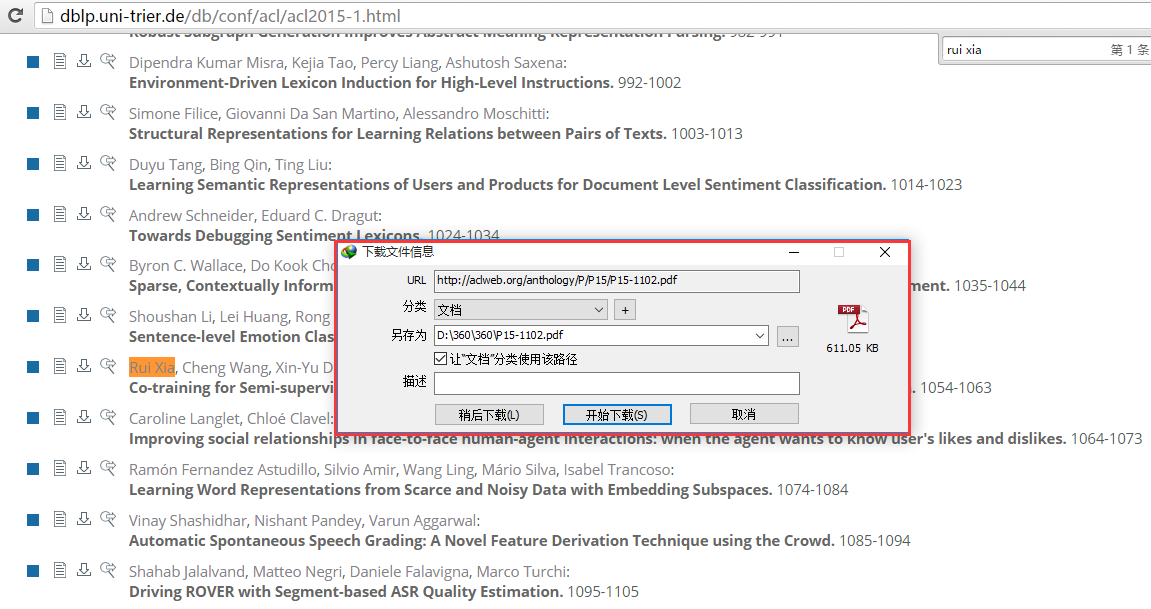
Task: Open the download icon for the Vinay Shashidhar paper
Action: point(84,519)
